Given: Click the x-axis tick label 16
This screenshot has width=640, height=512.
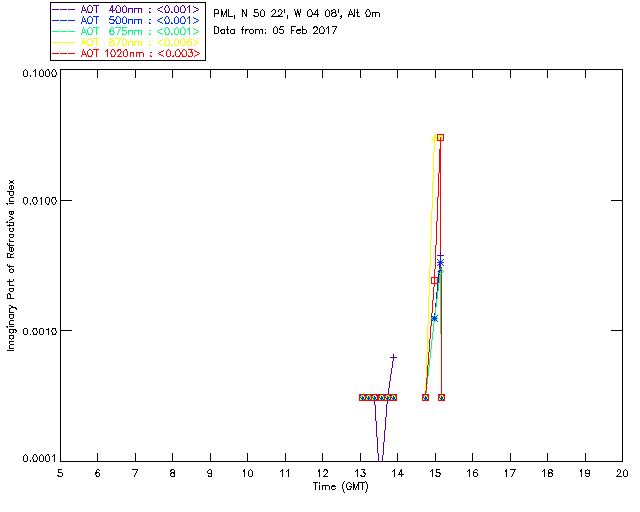Looking at the screenshot, I should [473, 473].
